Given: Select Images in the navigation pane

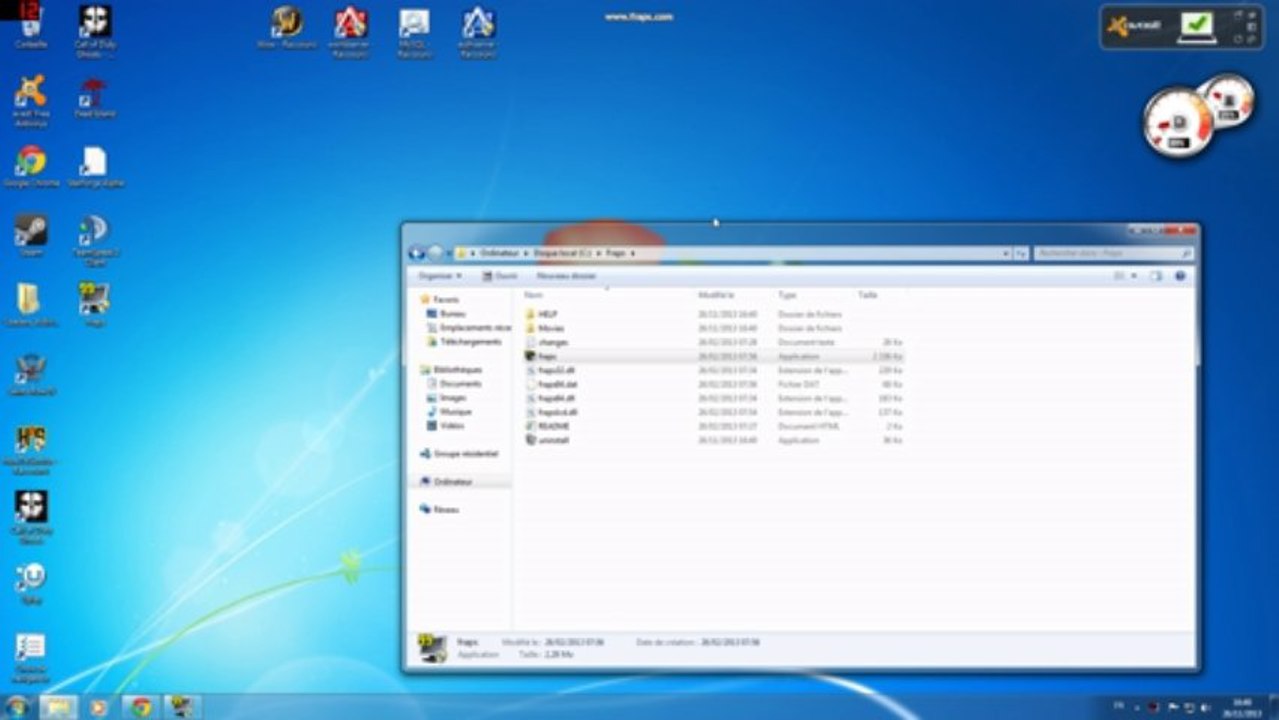Looking at the screenshot, I should [445, 397].
